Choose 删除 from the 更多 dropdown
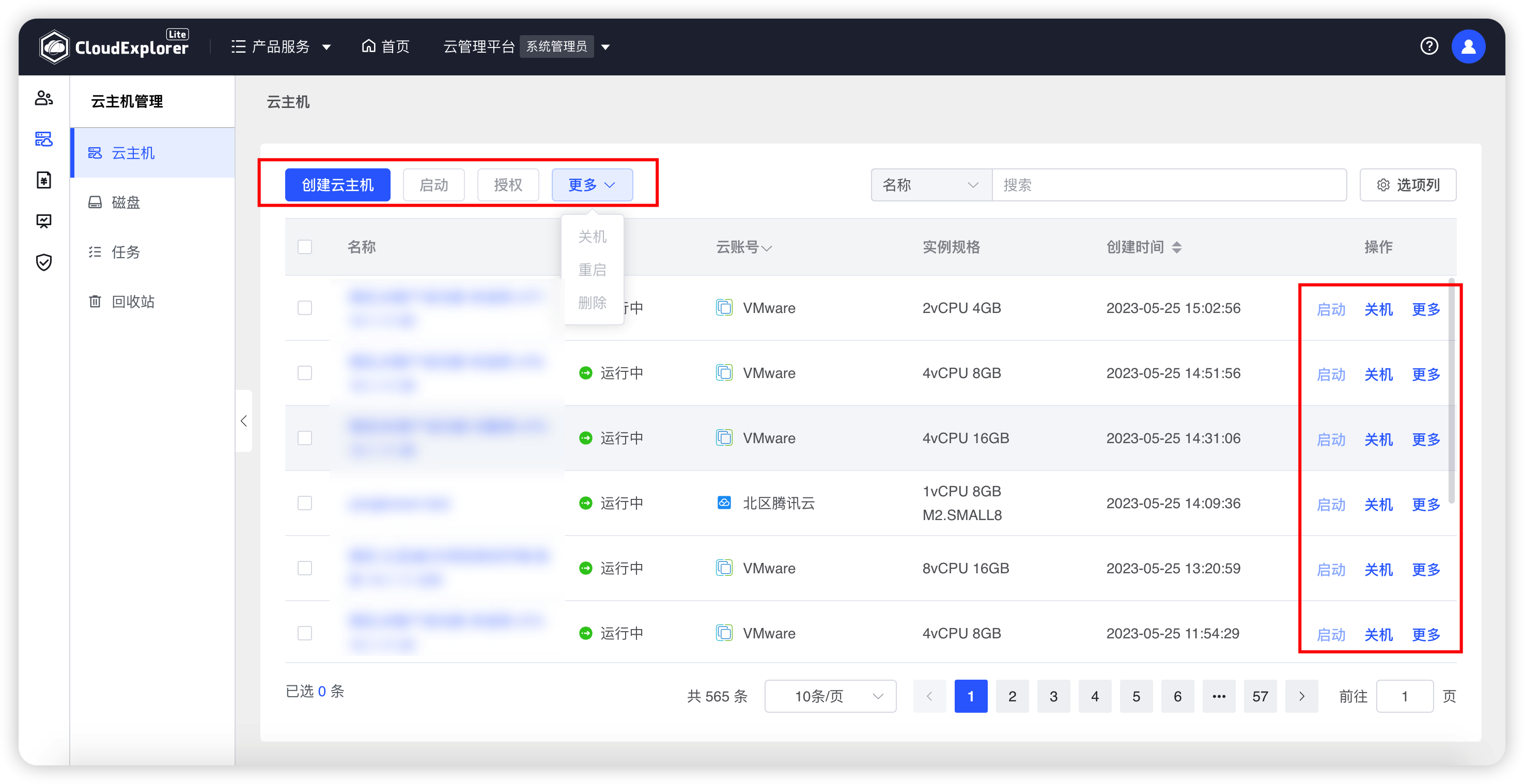The image size is (1524, 784). [592, 303]
